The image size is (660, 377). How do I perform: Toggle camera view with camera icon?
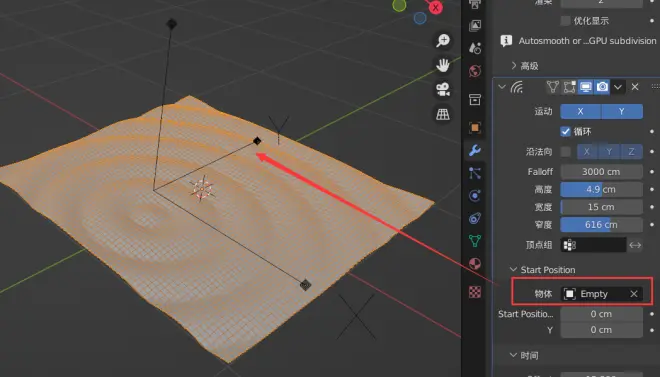pyautogui.click(x=443, y=90)
